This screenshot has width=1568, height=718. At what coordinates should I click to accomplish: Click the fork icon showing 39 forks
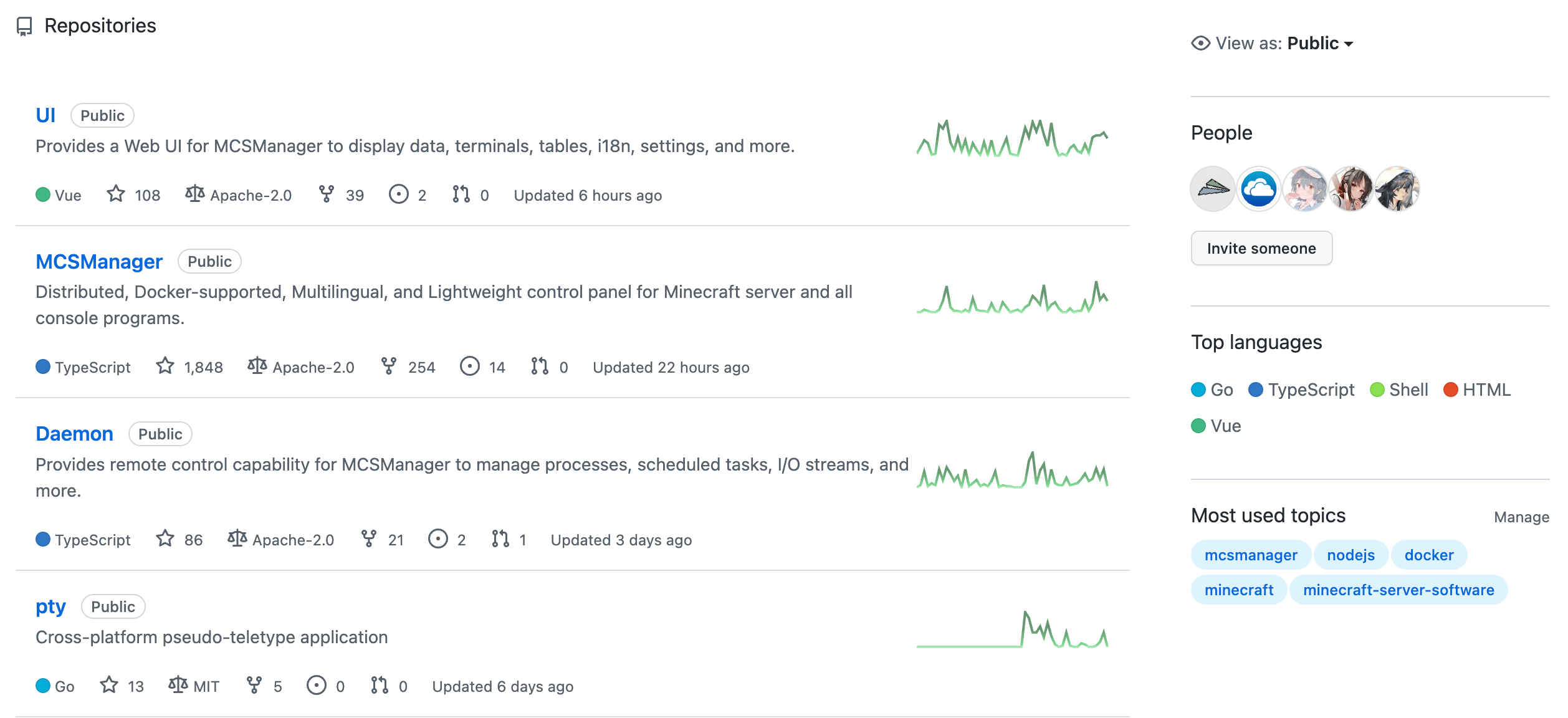(327, 194)
